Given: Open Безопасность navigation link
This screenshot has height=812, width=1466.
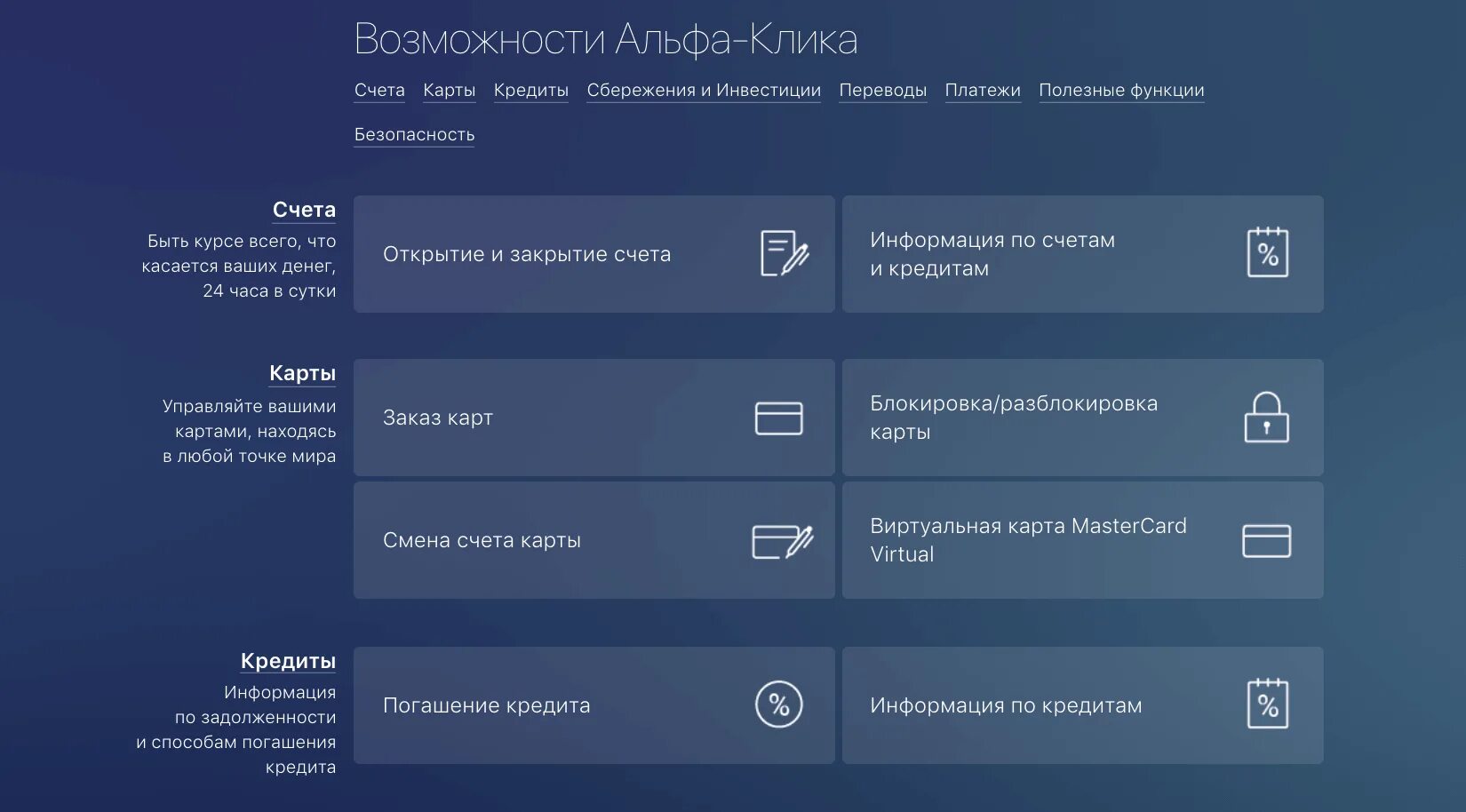Looking at the screenshot, I should (x=414, y=135).
